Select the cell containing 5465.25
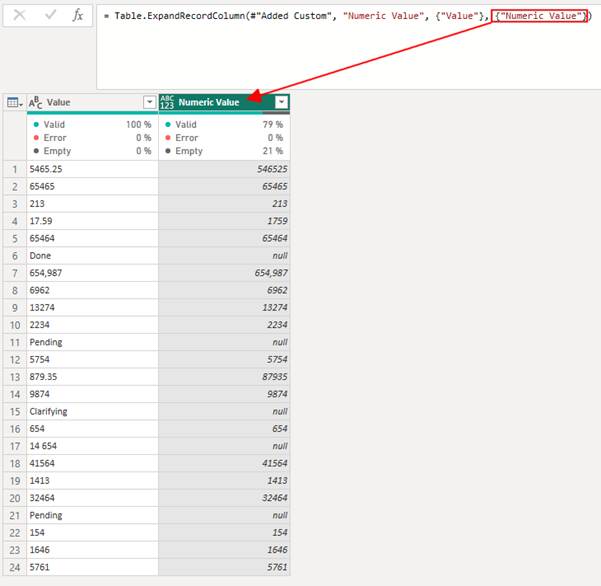Image resolution: width=601 pixels, height=586 pixels. point(92,169)
